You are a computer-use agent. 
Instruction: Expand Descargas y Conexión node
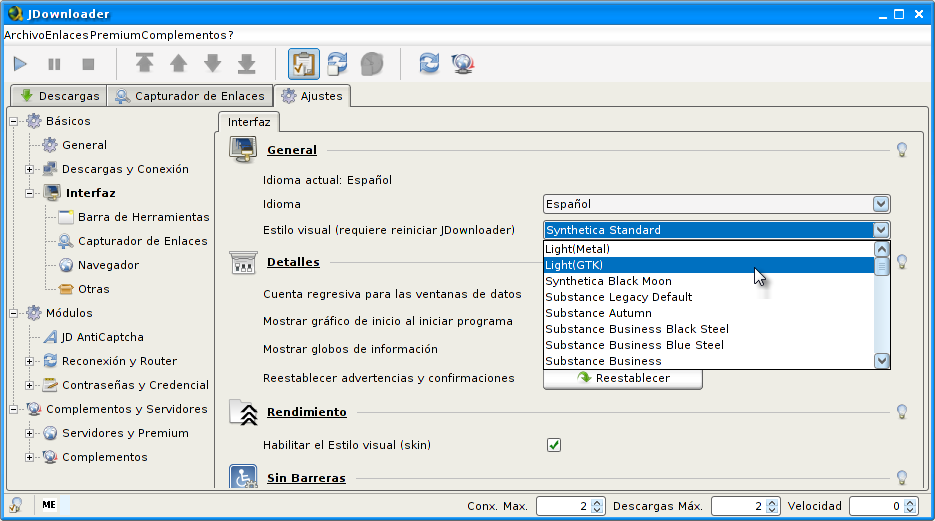click(x=29, y=169)
